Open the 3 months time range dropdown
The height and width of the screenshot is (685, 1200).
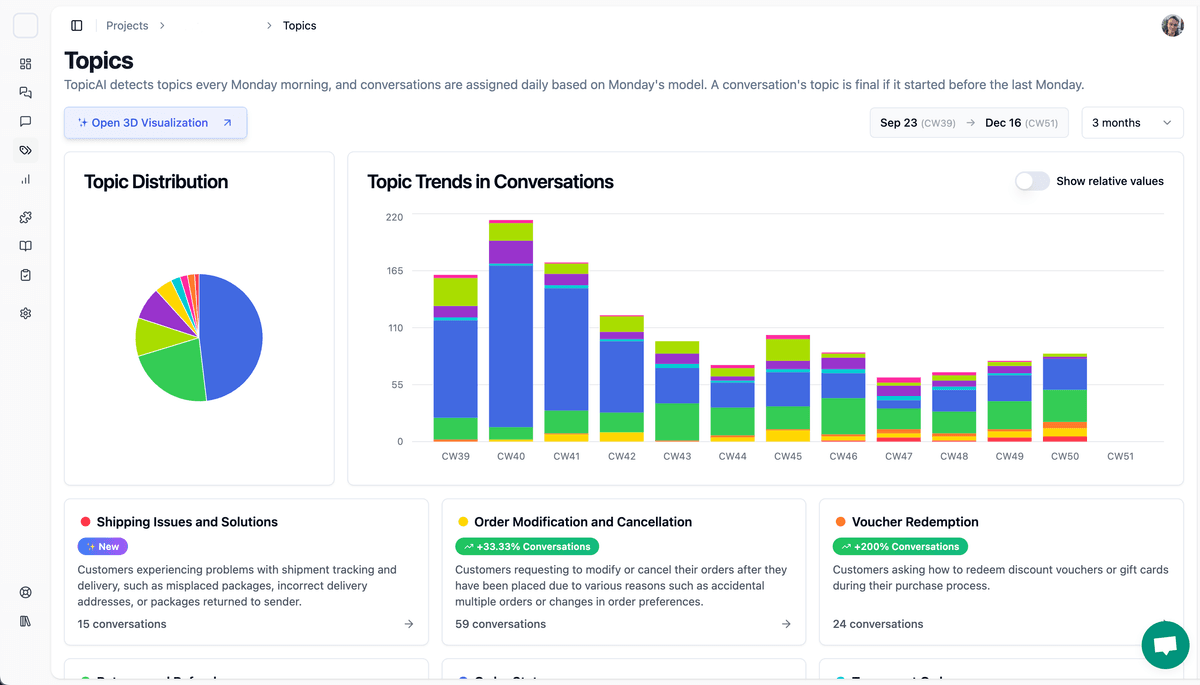pos(1131,123)
